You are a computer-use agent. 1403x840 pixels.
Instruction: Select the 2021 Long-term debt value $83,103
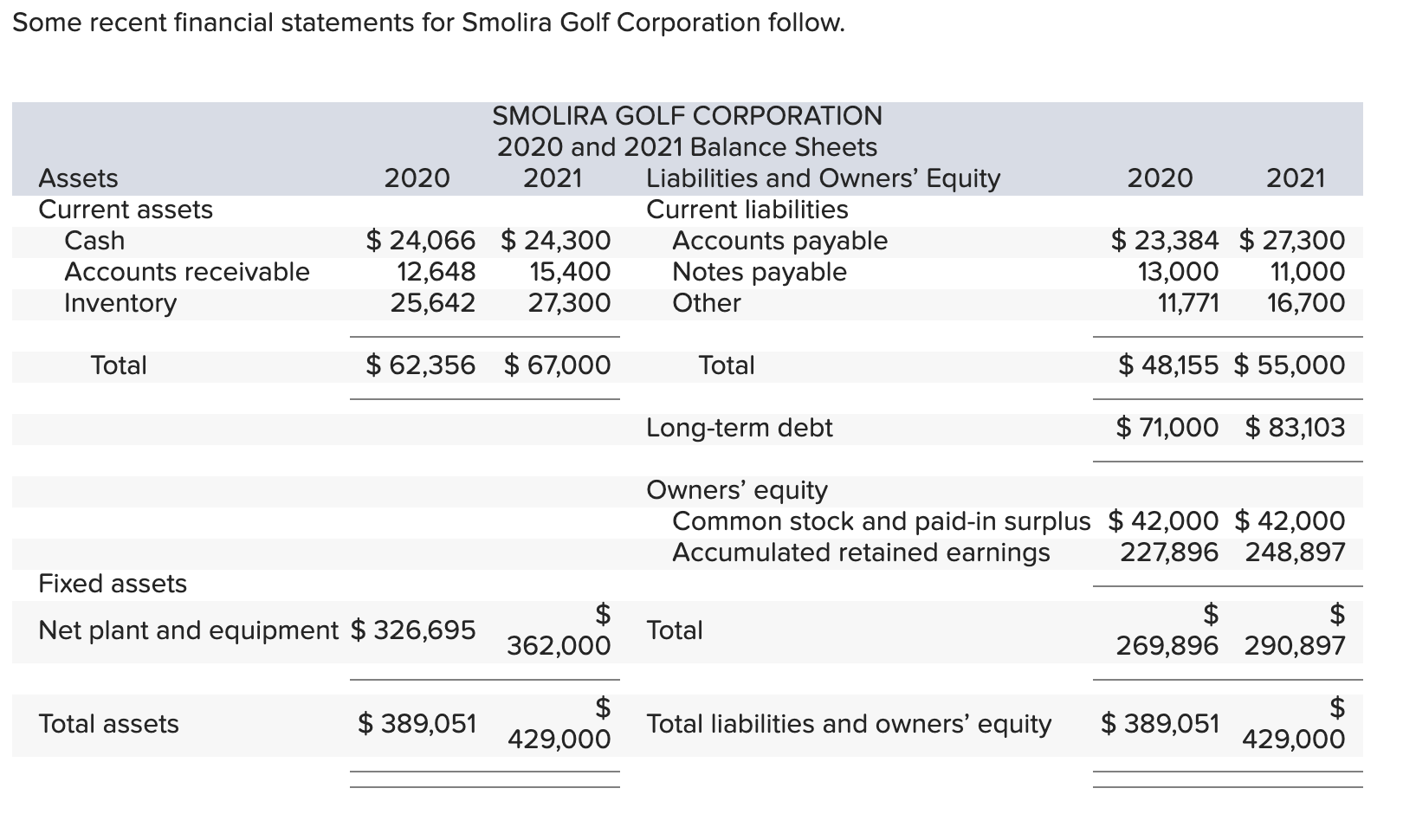pyautogui.click(x=1295, y=427)
